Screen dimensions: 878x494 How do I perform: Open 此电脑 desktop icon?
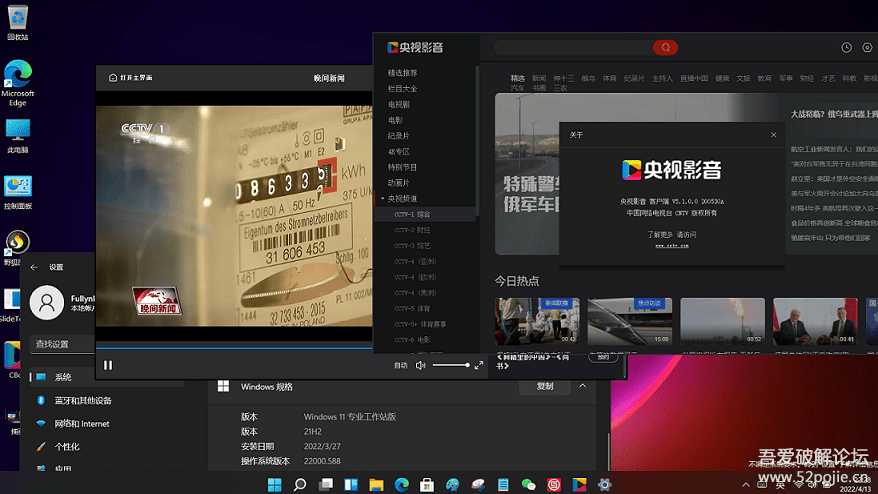pyautogui.click(x=17, y=136)
